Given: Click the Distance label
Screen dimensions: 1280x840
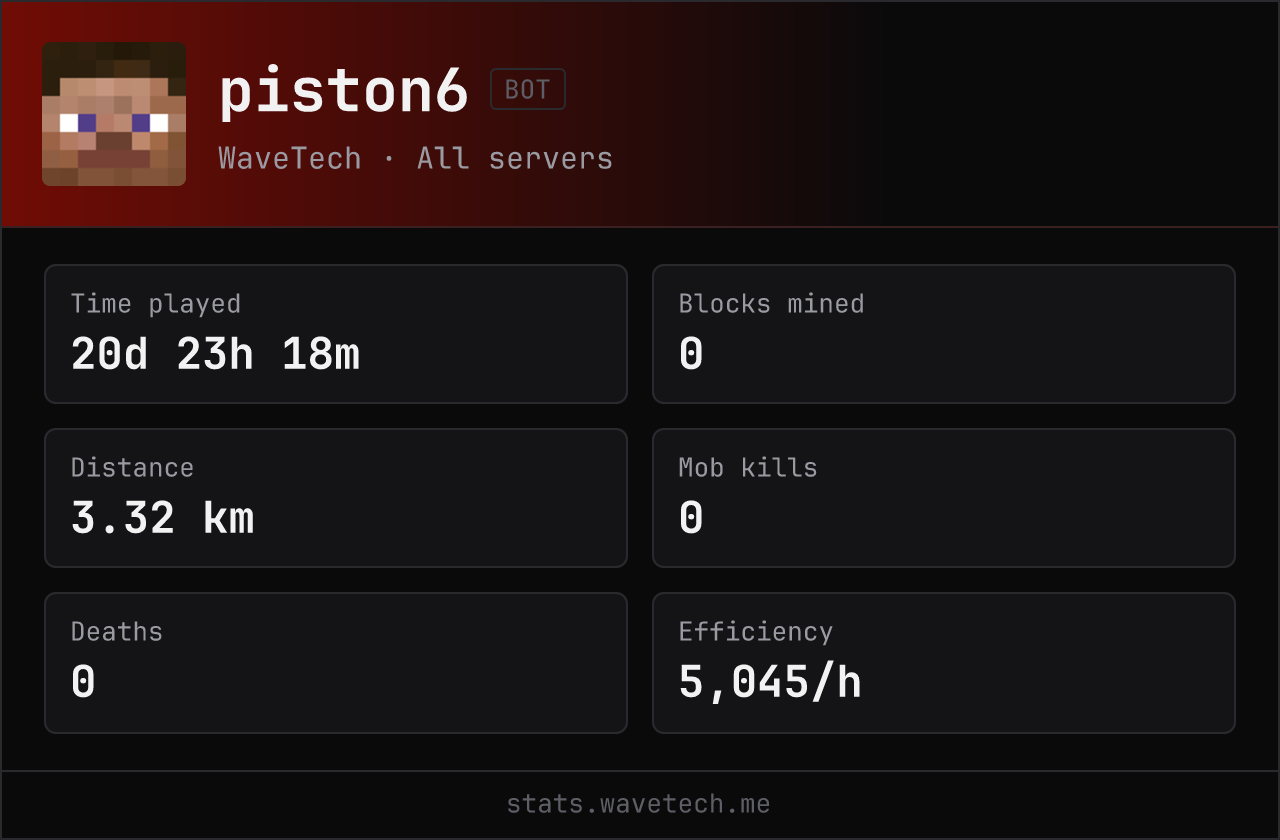Looking at the screenshot, I should (x=132, y=468).
